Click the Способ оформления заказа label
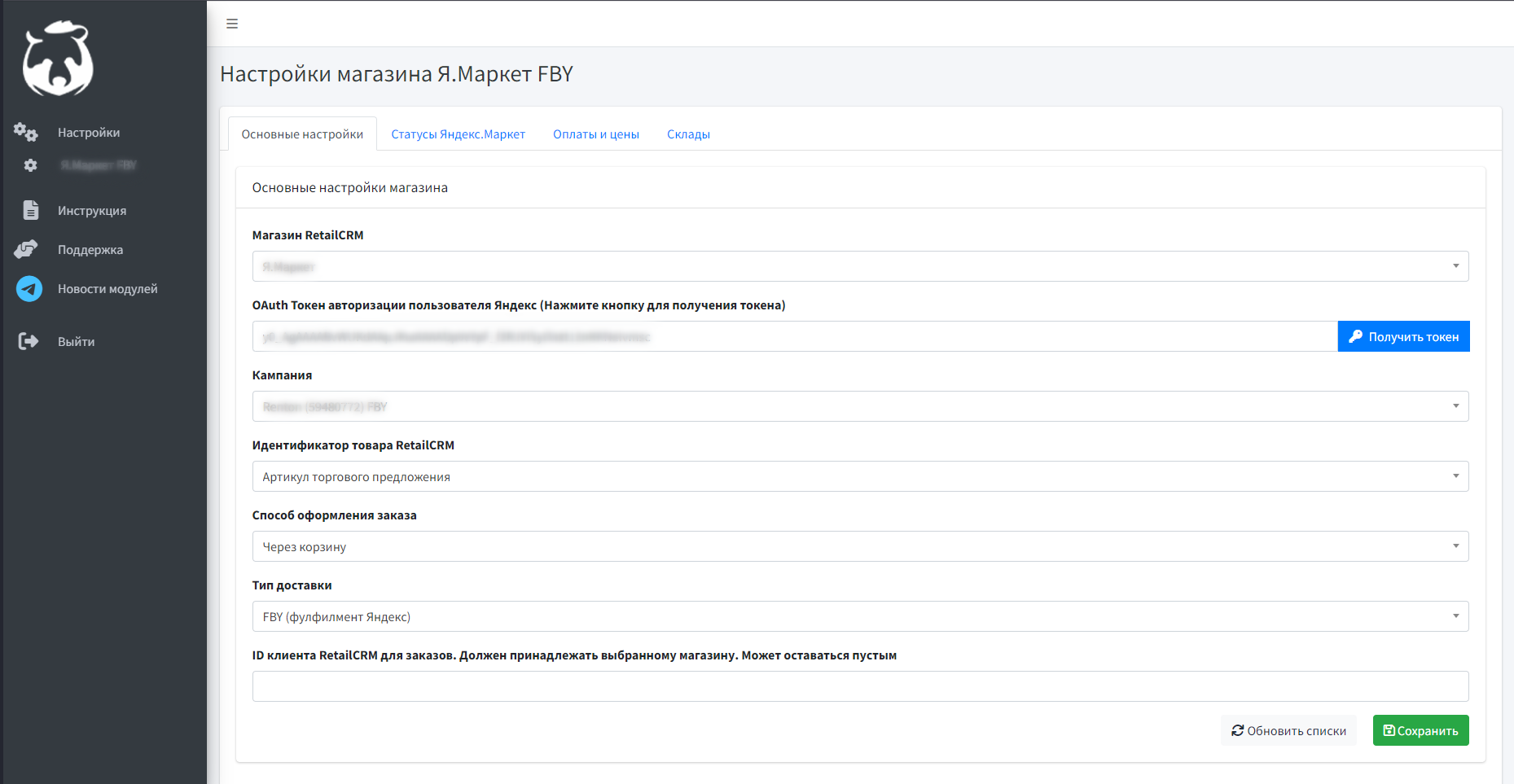1514x784 pixels. [334, 515]
